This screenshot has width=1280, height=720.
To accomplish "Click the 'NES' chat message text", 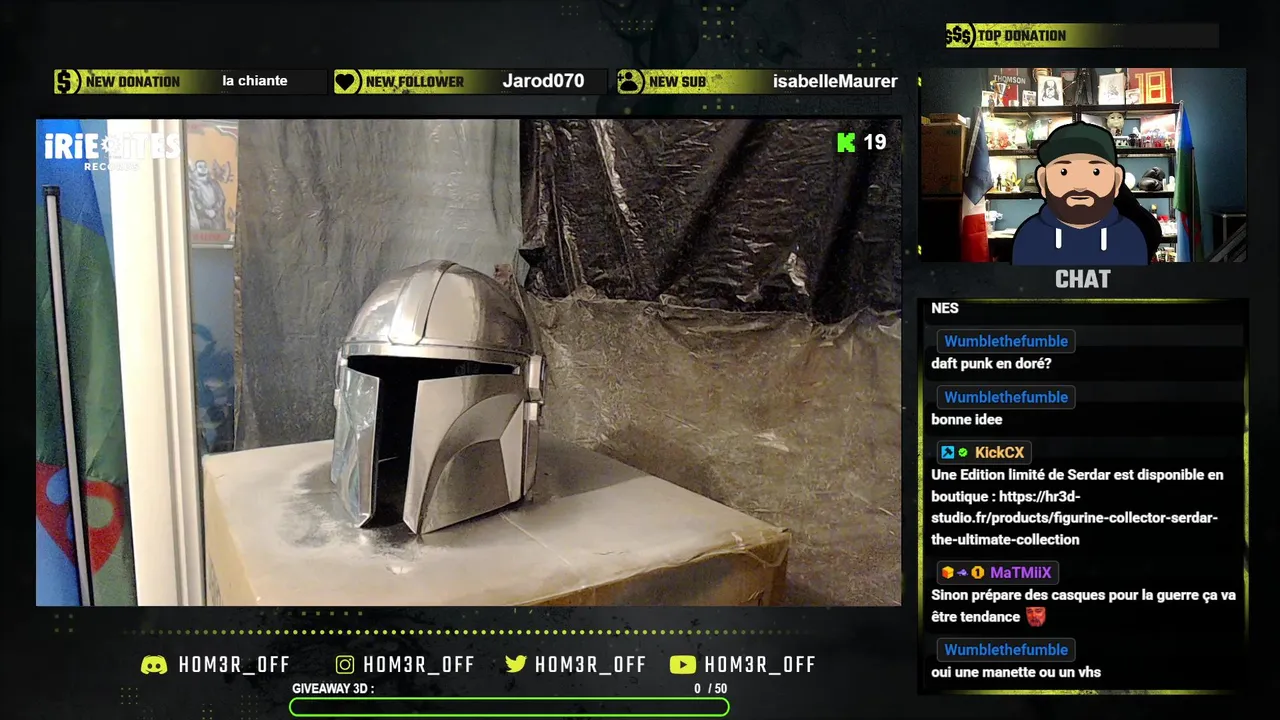I will point(945,308).
